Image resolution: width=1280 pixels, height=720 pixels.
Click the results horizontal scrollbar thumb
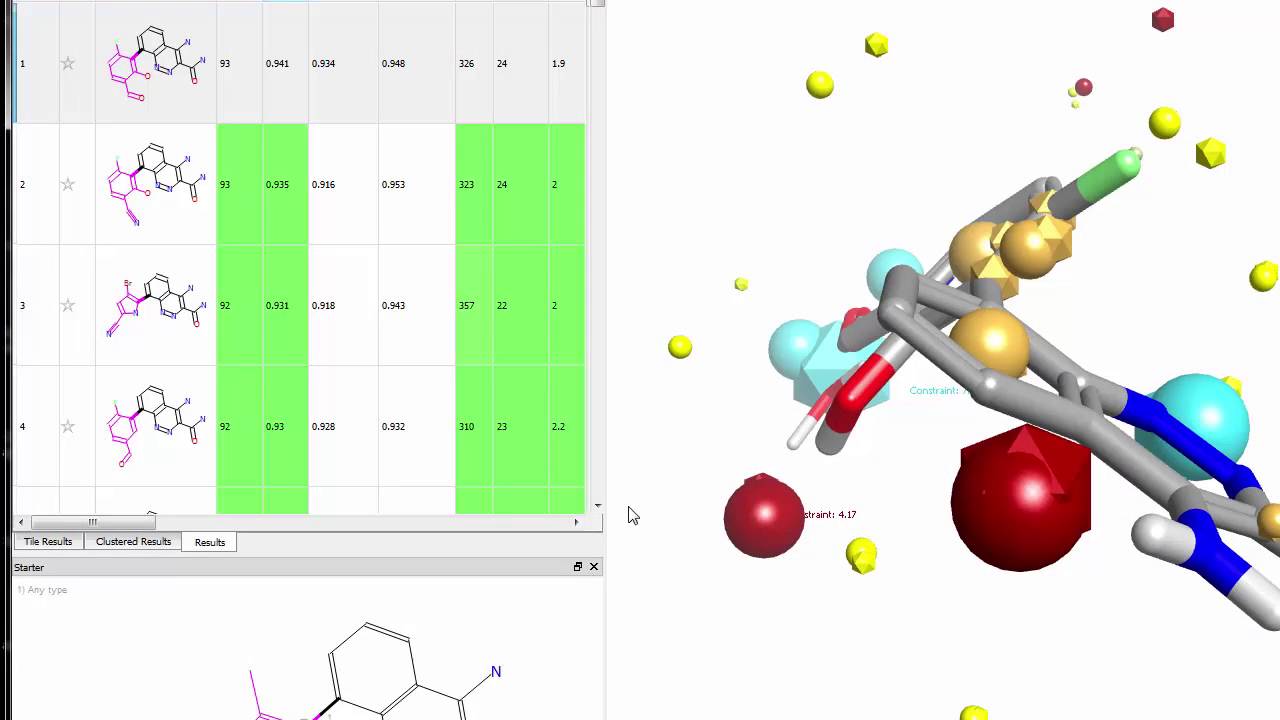92,522
